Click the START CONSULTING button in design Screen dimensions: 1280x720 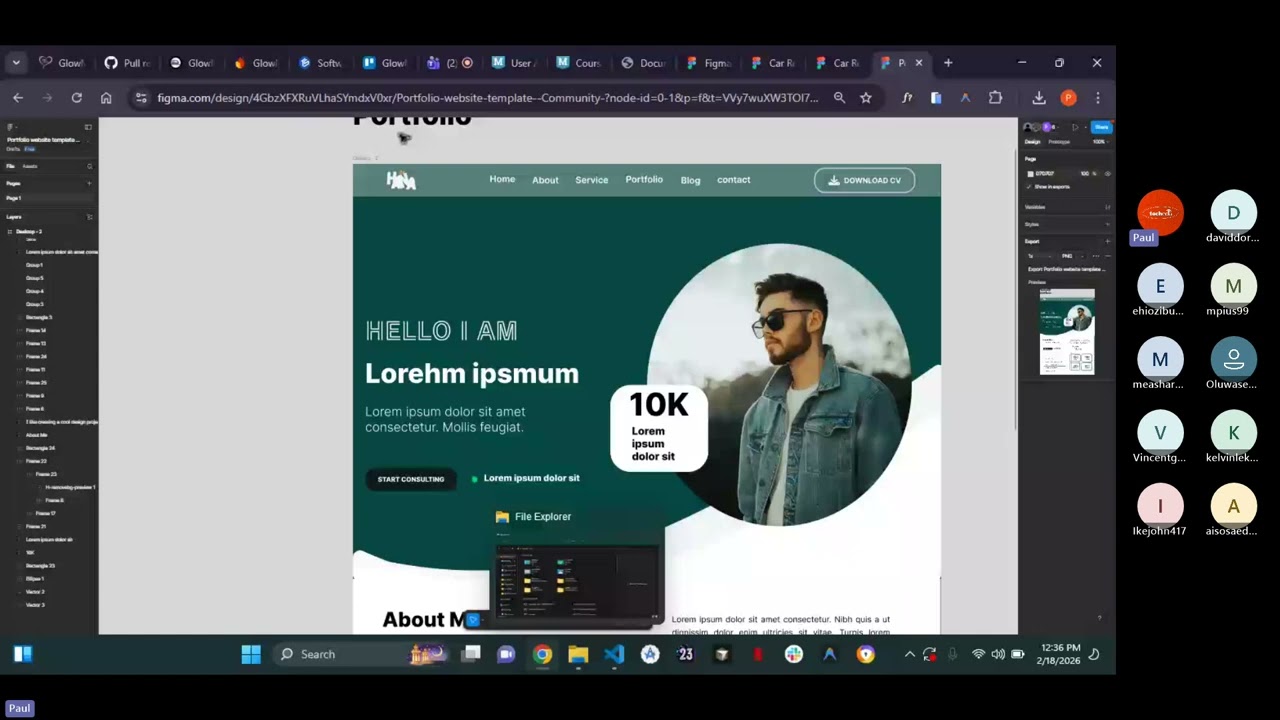pos(410,479)
